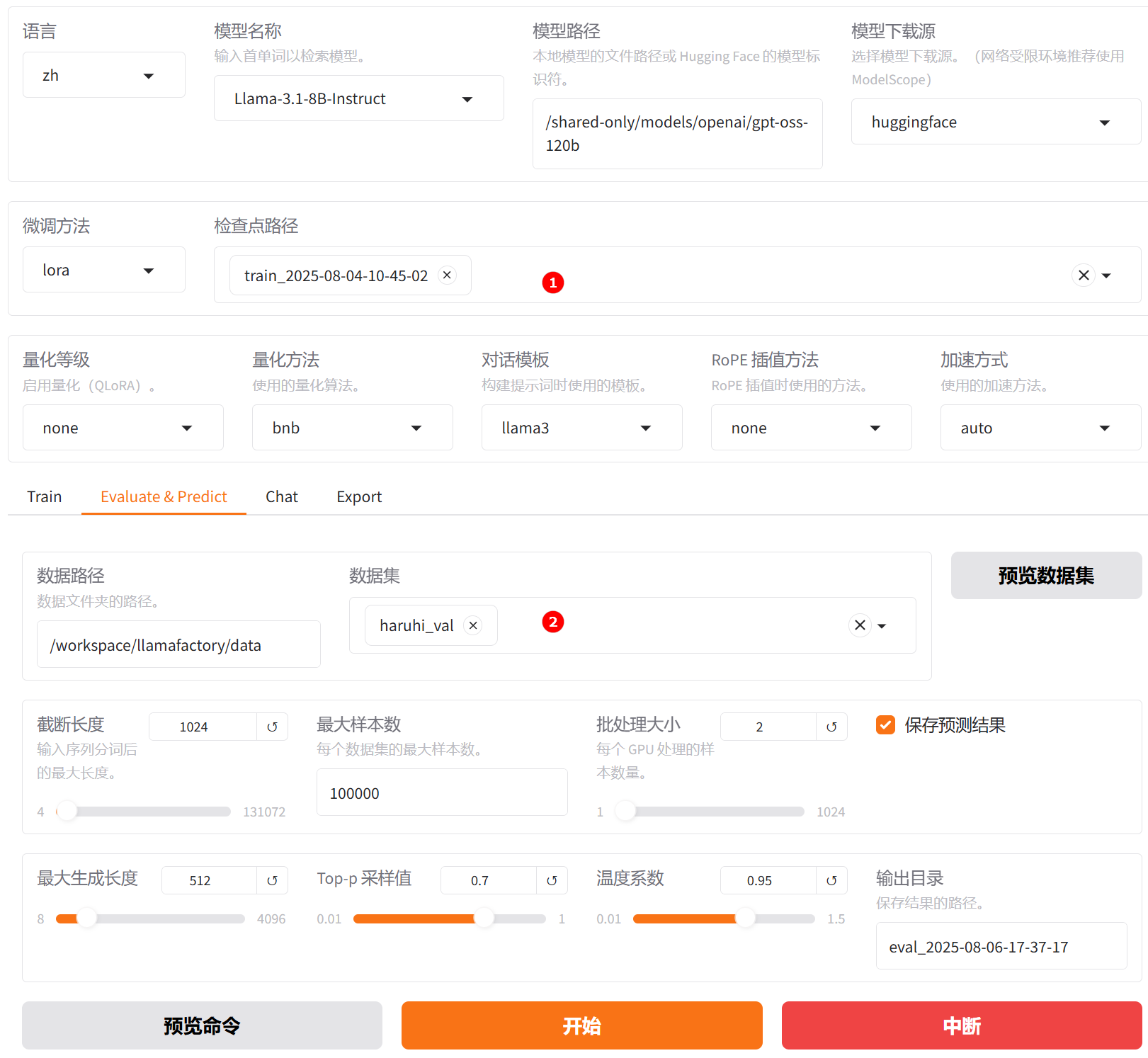The width and height of the screenshot is (1148, 1058).
Task: Remove the haruhi_val dataset tag
Action: click(x=473, y=625)
